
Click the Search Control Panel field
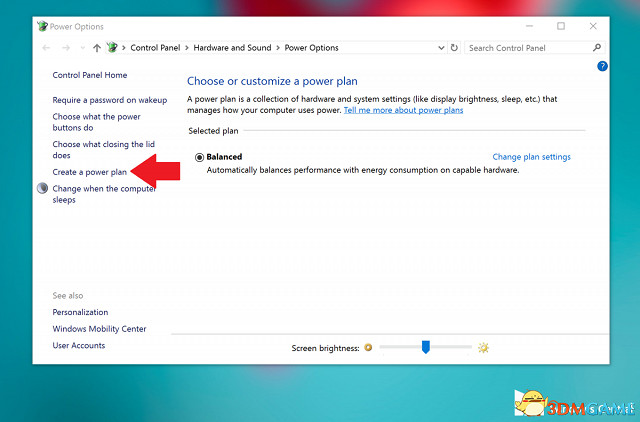pos(527,48)
